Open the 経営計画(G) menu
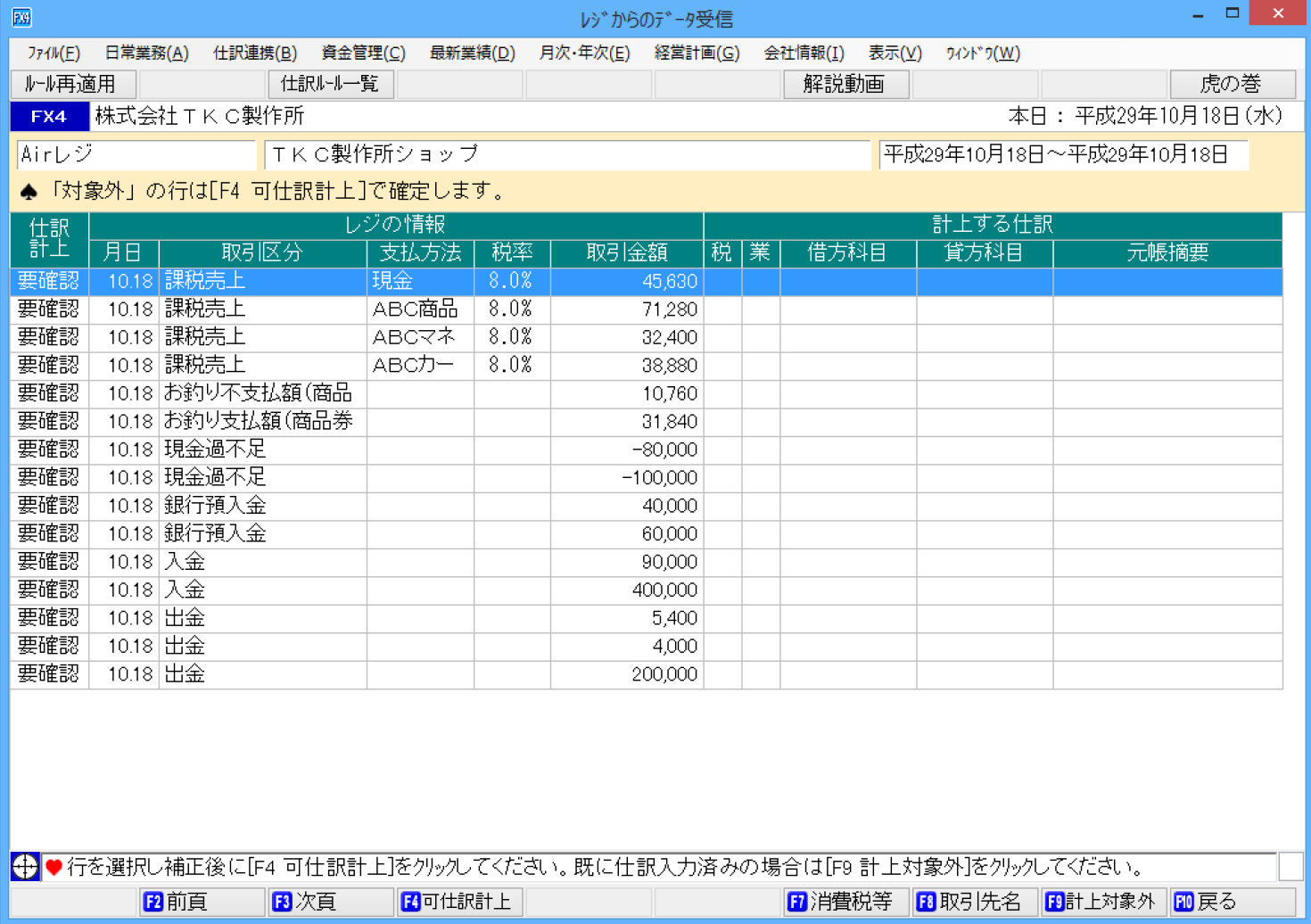The image size is (1311, 924). [x=697, y=54]
